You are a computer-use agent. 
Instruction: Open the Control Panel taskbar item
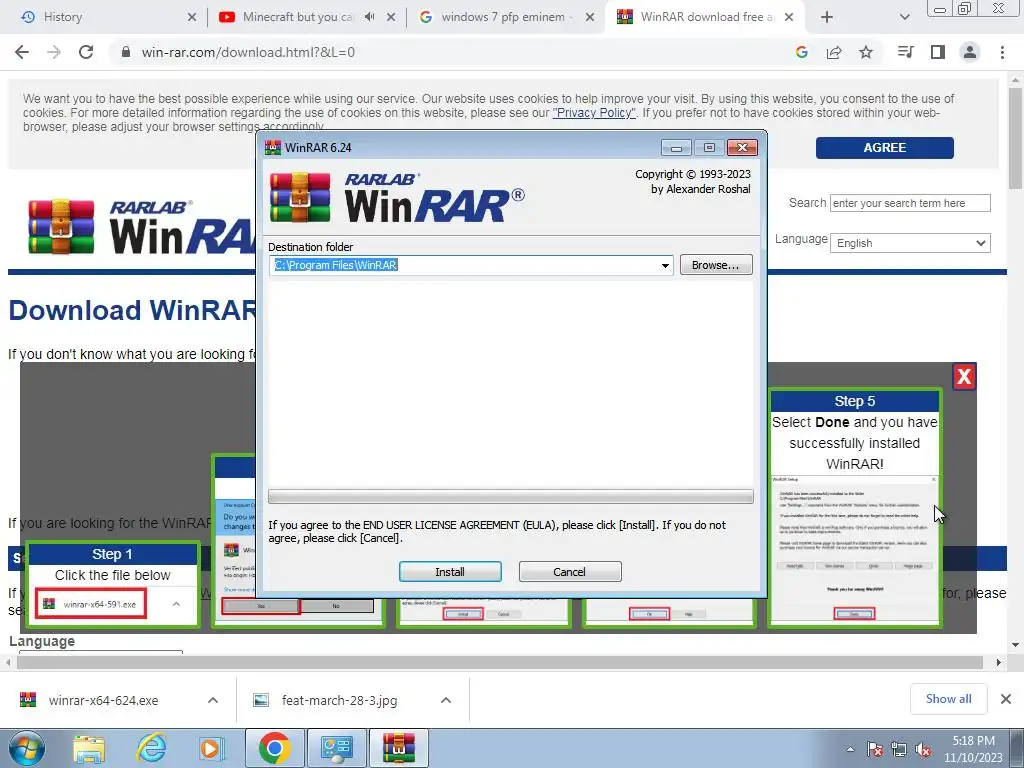336,748
